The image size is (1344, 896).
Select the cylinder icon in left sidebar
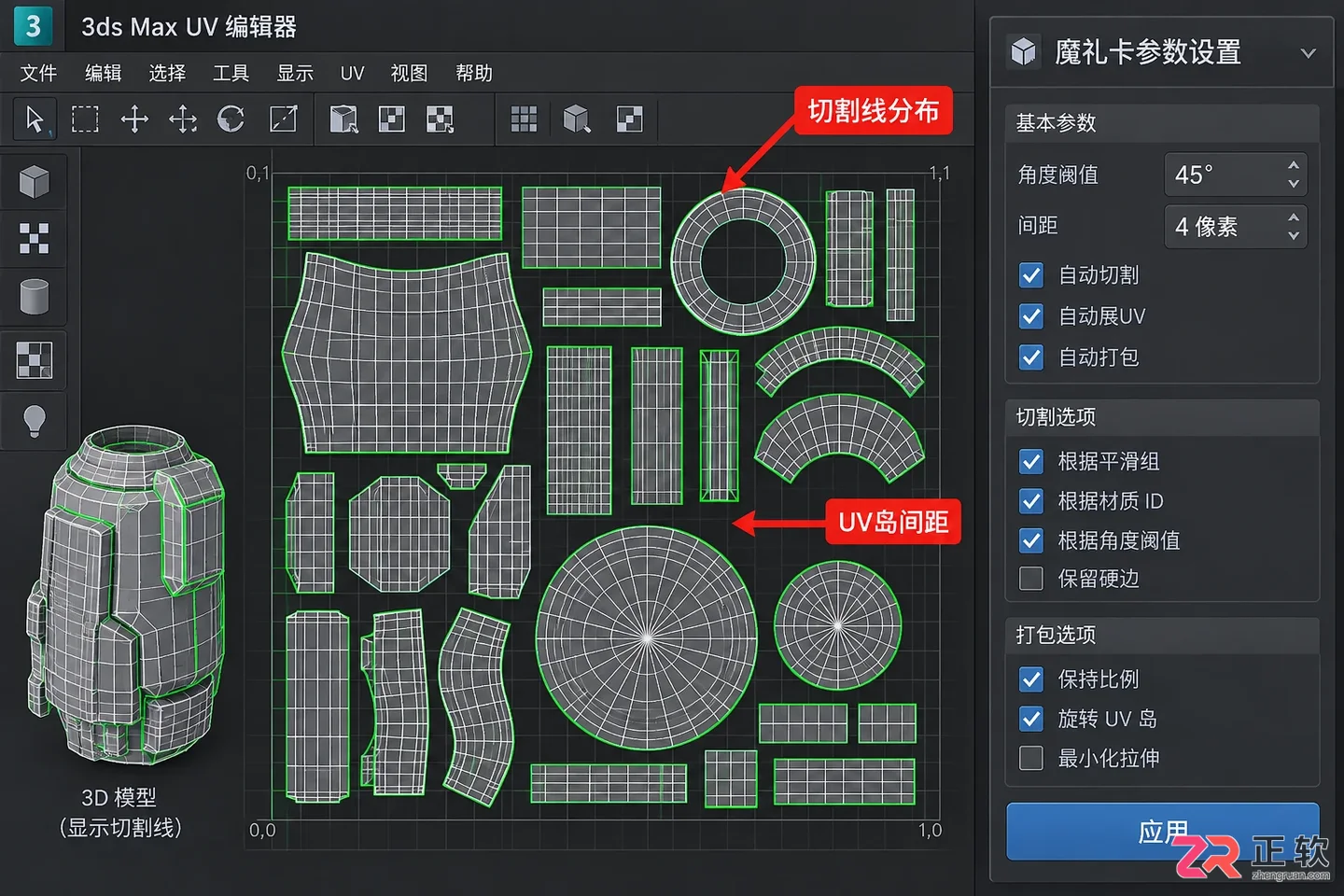[35, 297]
